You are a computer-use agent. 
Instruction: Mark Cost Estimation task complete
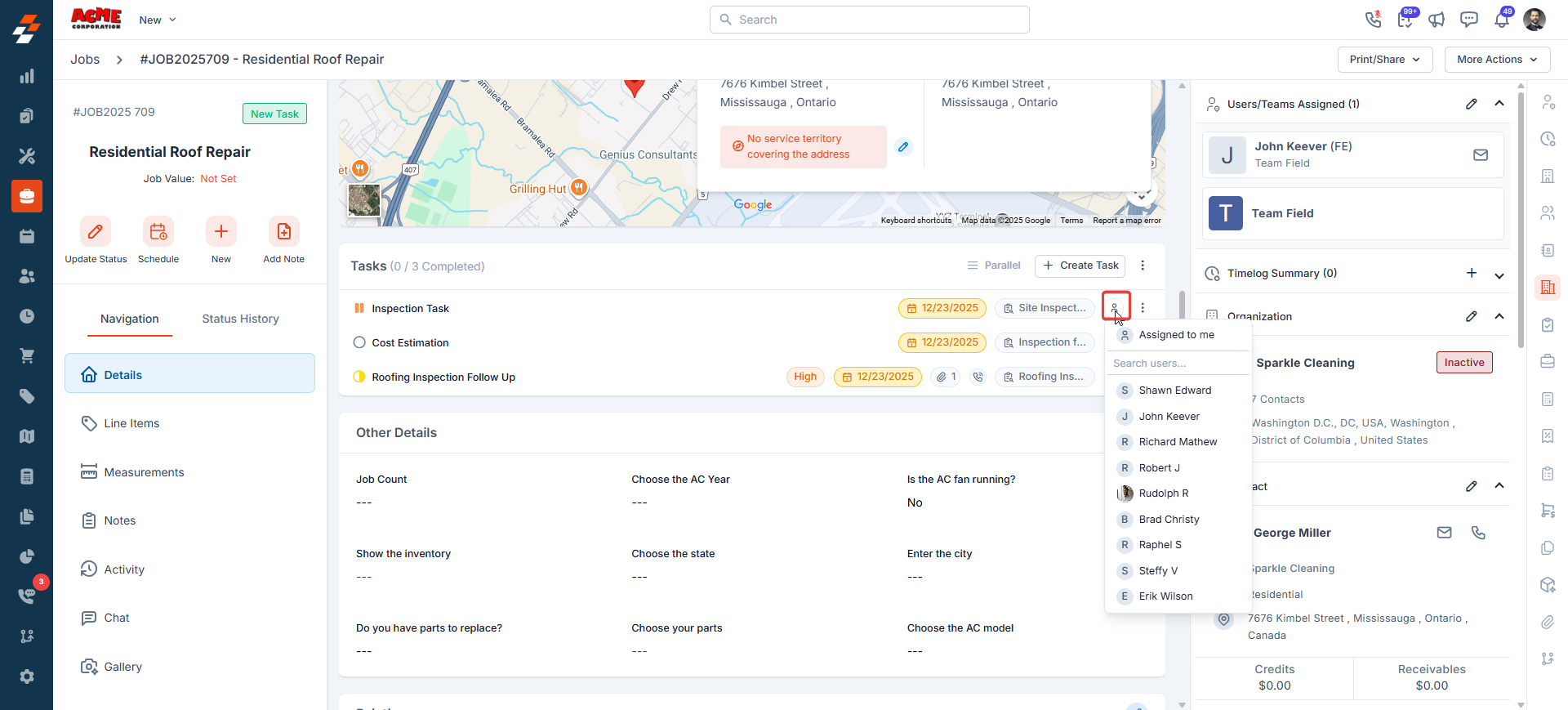coord(359,342)
